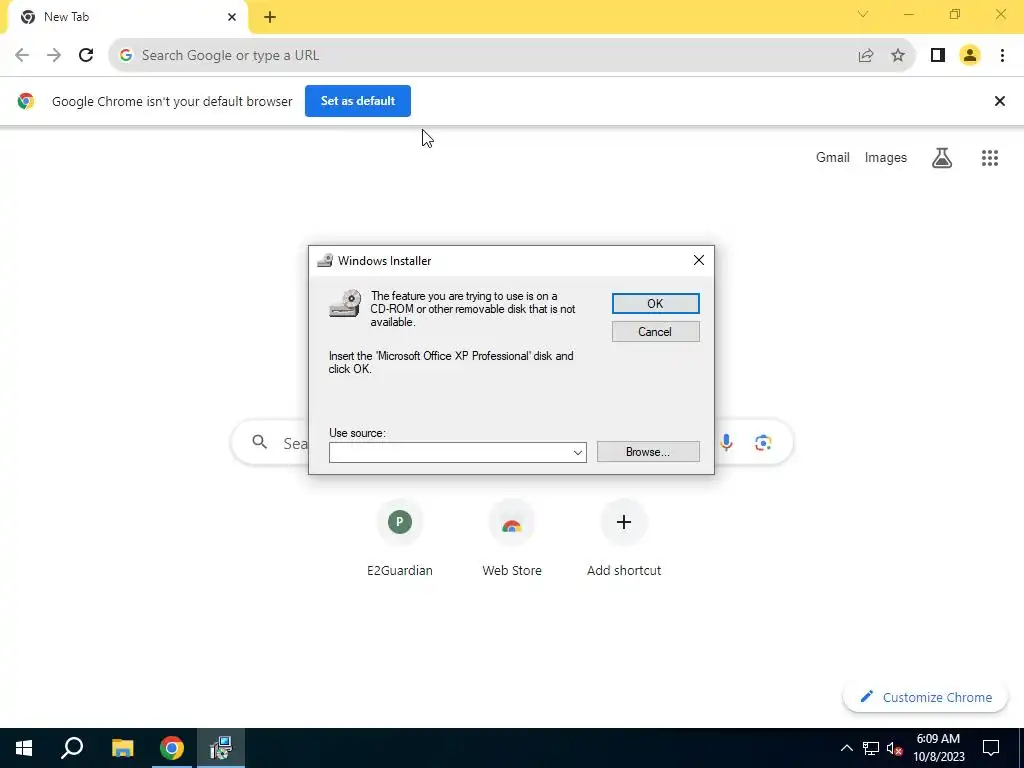Close the New Tab tab

(x=232, y=17)
